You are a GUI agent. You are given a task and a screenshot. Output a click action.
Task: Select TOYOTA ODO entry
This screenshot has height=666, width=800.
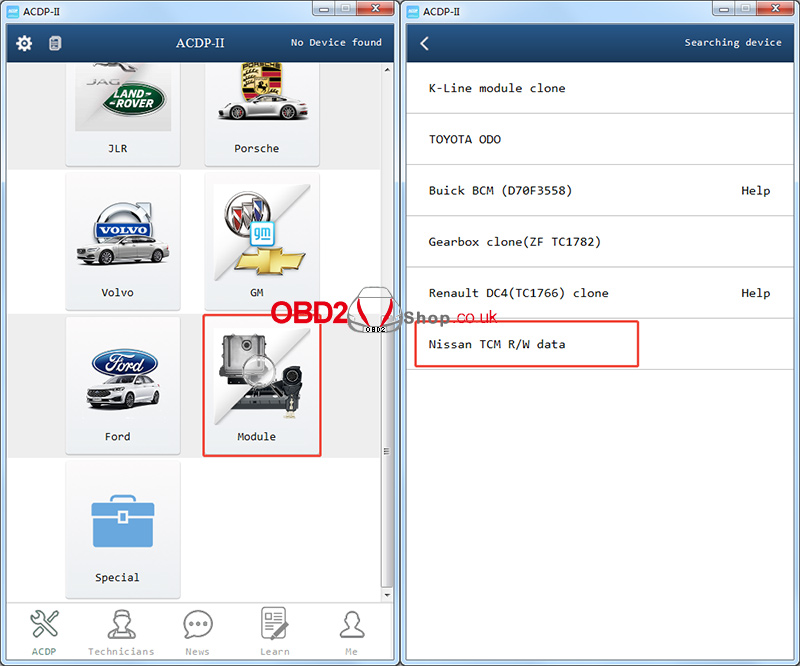pos(599,139)
